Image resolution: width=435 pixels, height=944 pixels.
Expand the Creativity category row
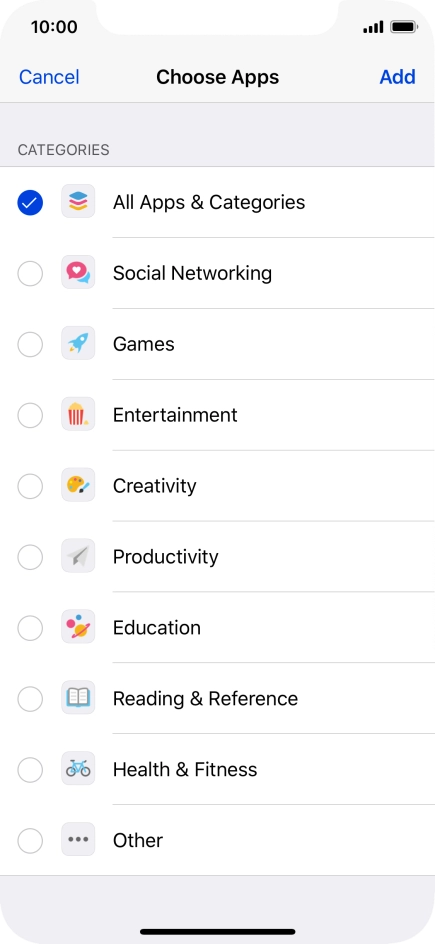(x=217, y=486)
